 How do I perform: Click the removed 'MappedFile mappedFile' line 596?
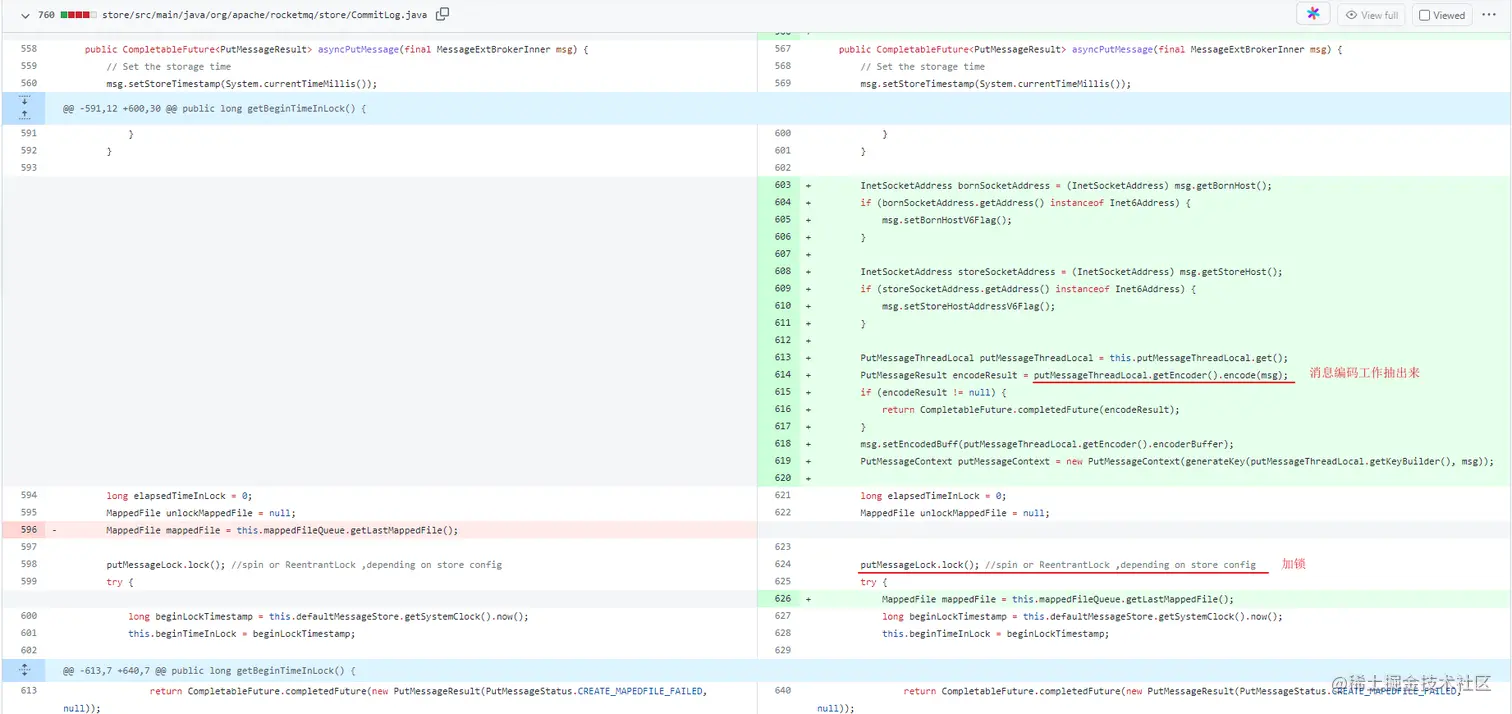(282, 530)
